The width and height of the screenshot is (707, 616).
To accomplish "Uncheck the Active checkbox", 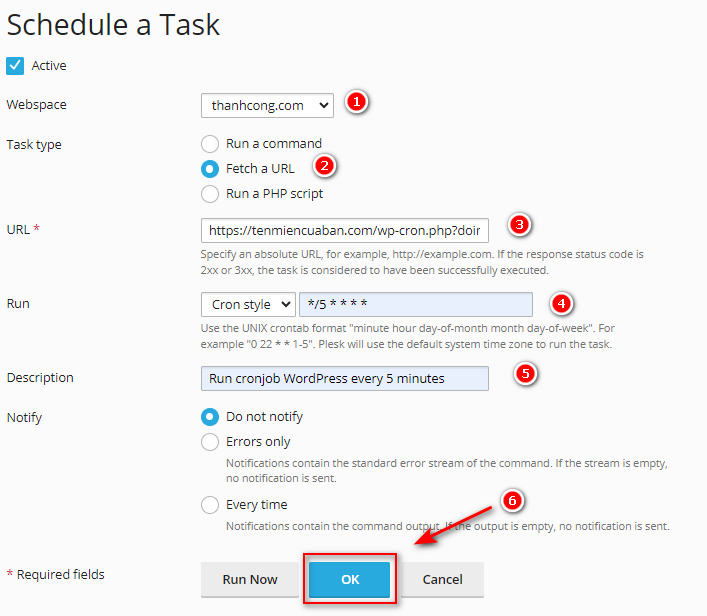I will click(15, 66).
